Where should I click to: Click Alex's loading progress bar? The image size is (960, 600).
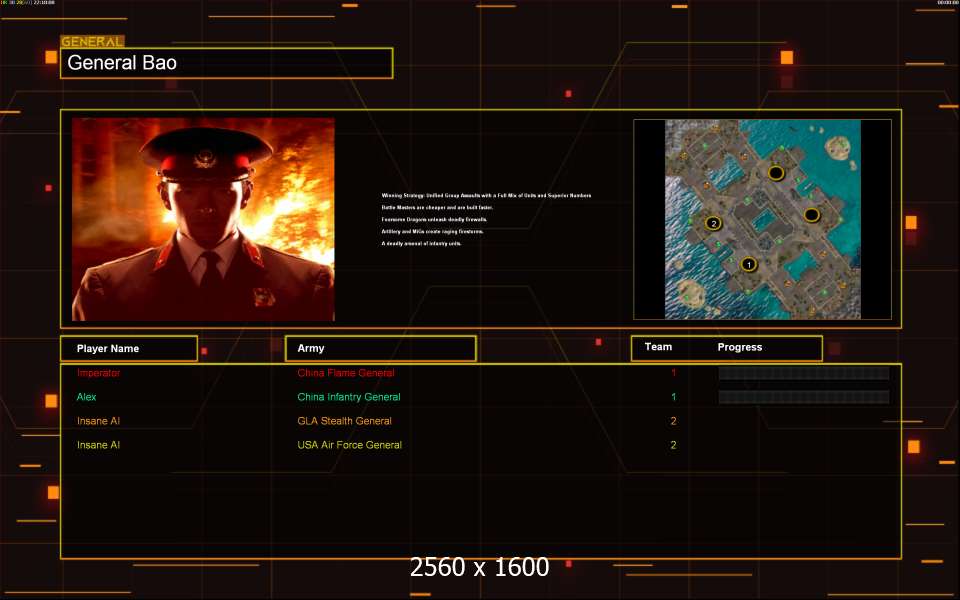803,397
